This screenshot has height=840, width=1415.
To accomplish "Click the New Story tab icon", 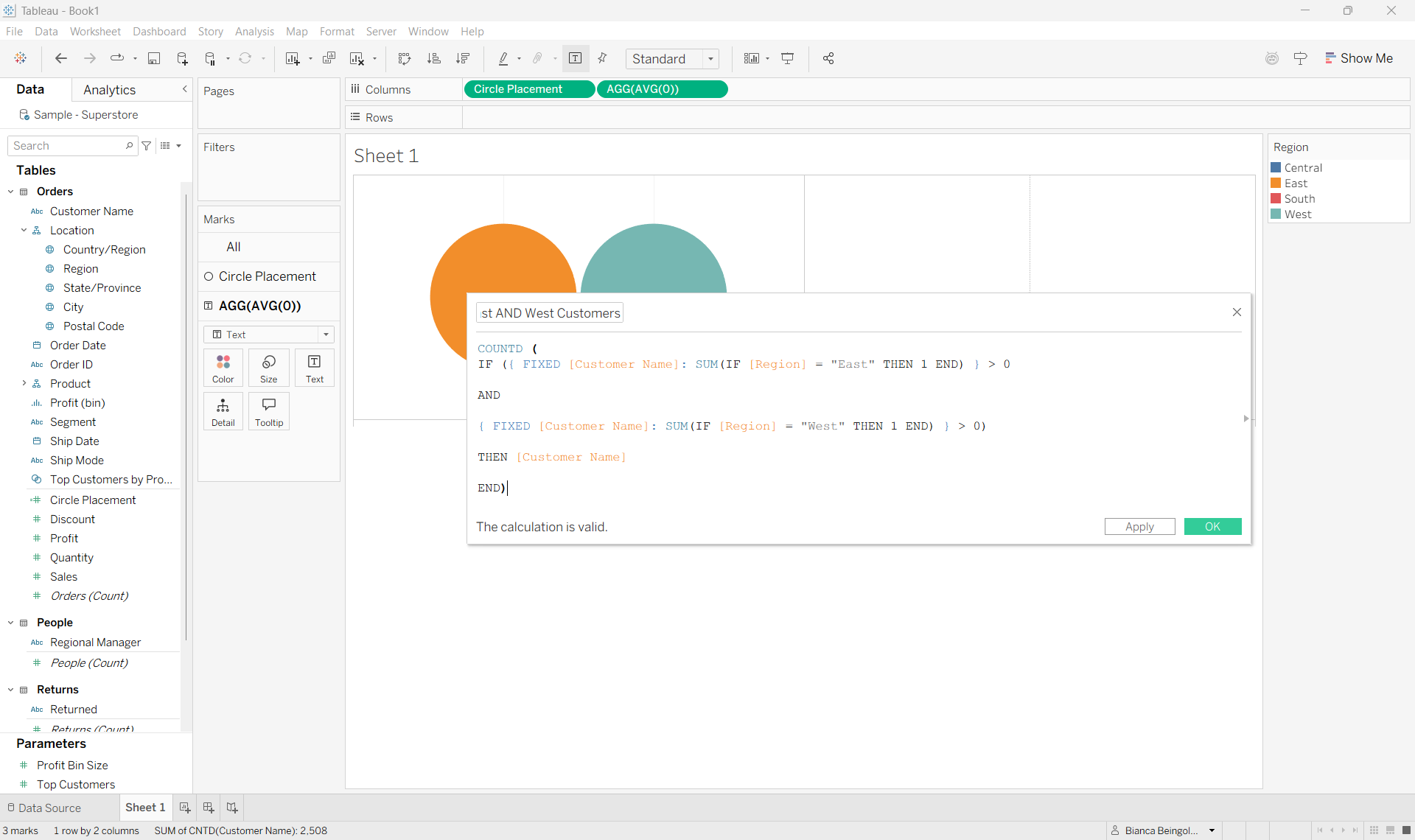I will click(x=232, y=808).
